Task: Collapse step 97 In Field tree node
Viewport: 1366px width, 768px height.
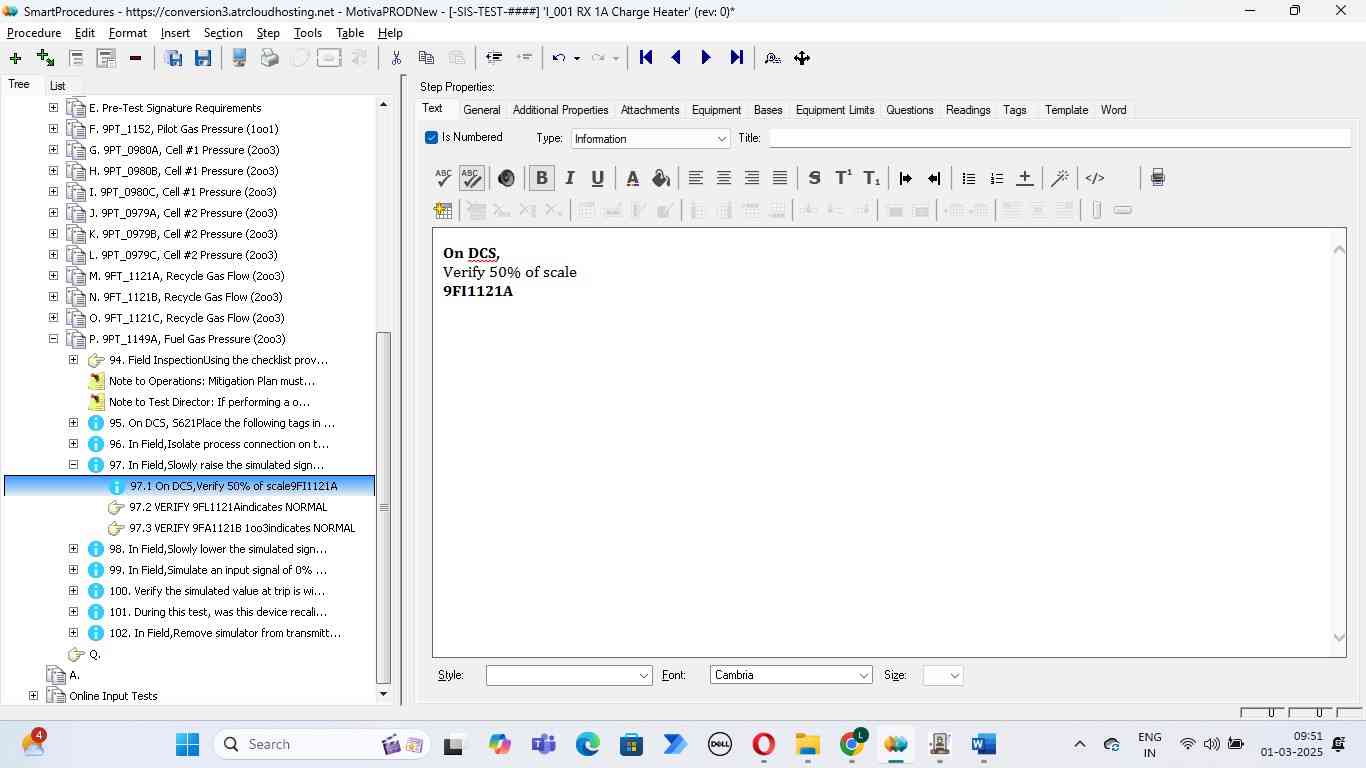Action: [x=73, y=465]
